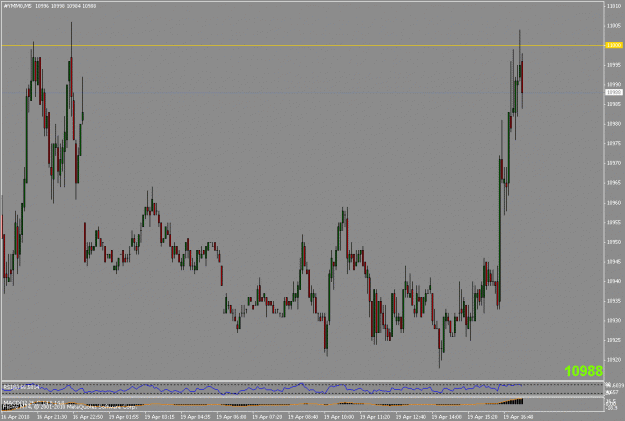Click the symbol and OHLC header text
This screenshot has width=625, height=421.
(50, 6)
